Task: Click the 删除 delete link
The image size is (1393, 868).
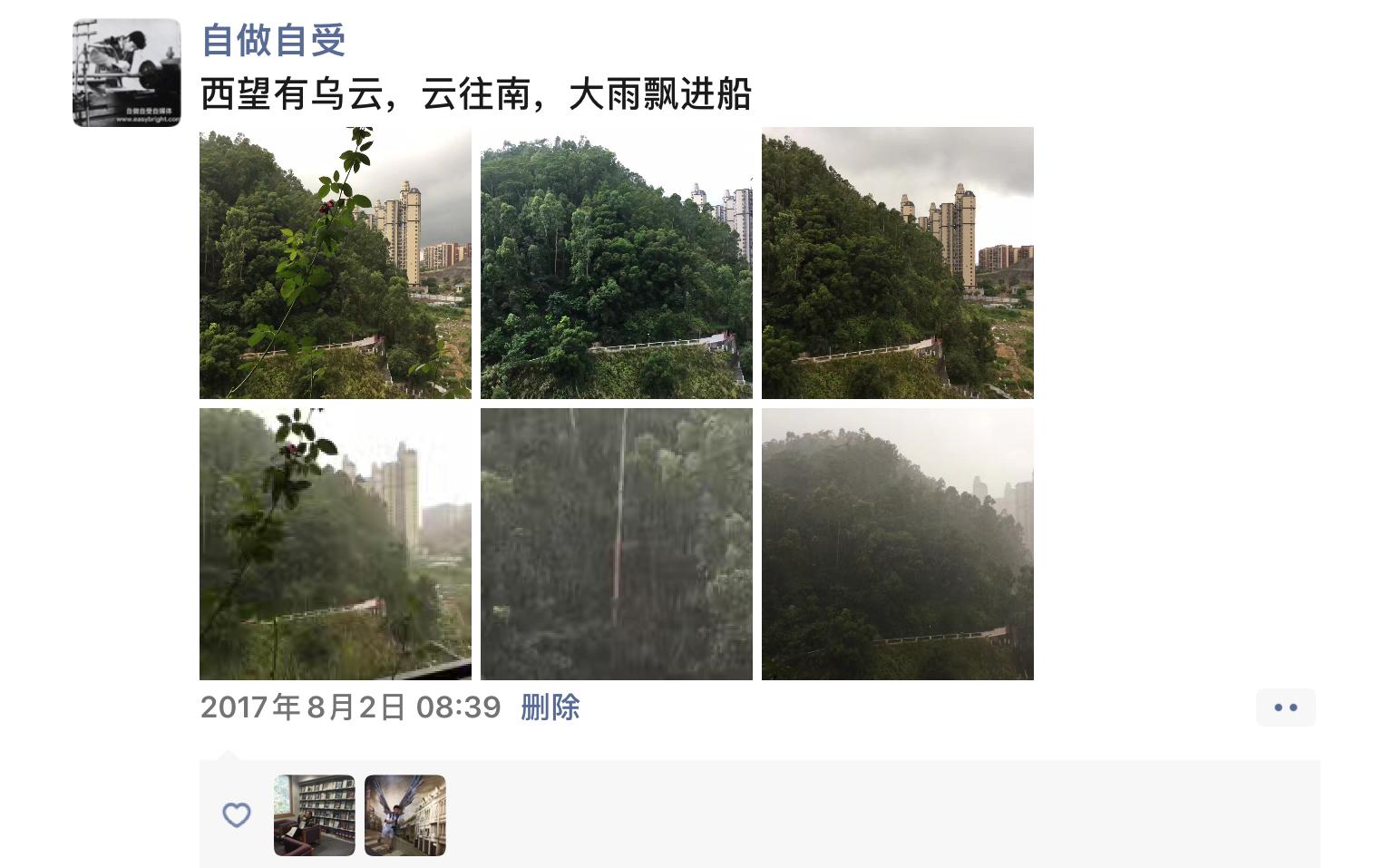Action: 550,707
